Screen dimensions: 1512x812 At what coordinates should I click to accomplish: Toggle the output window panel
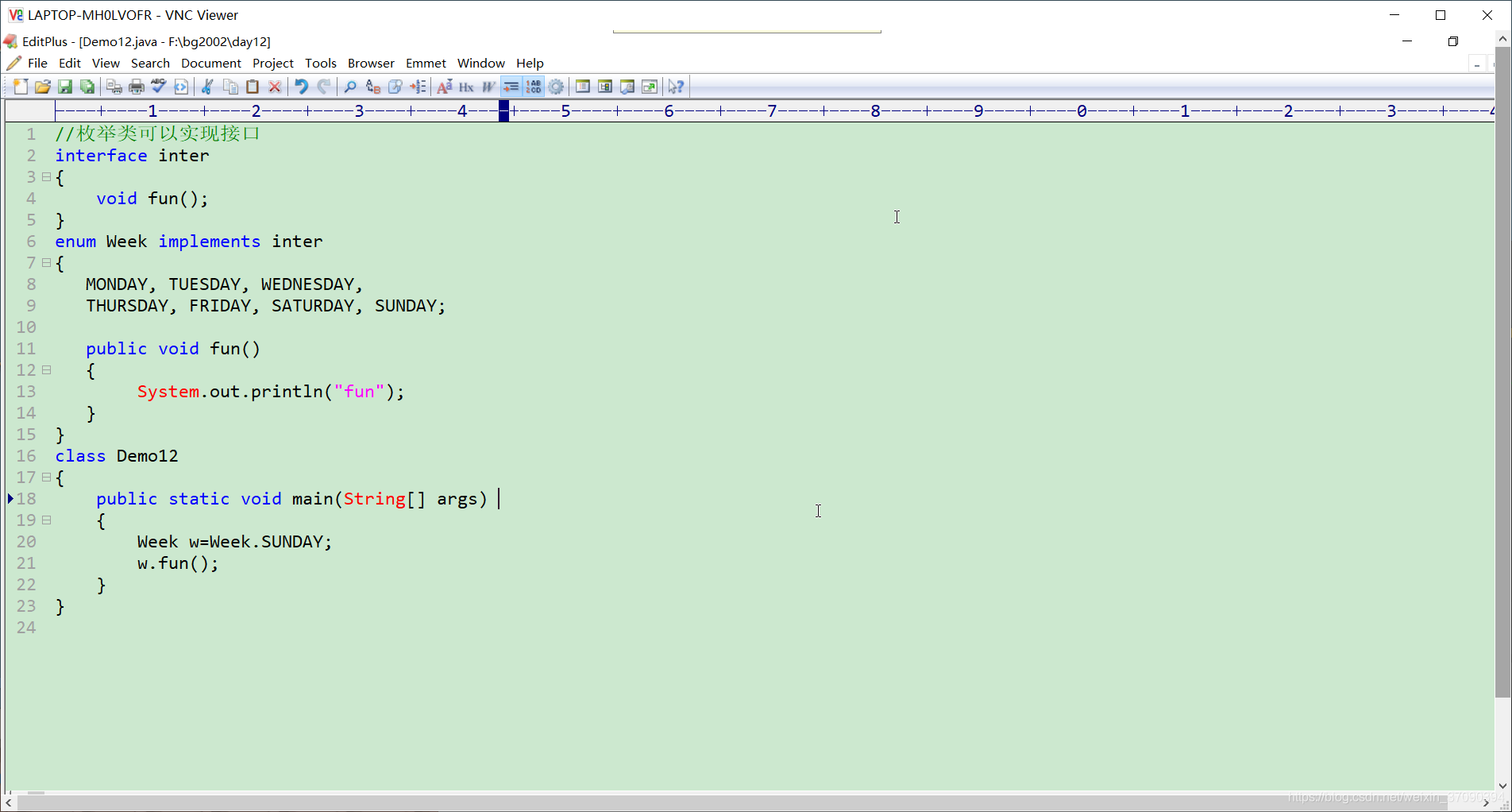click(627, 87)
